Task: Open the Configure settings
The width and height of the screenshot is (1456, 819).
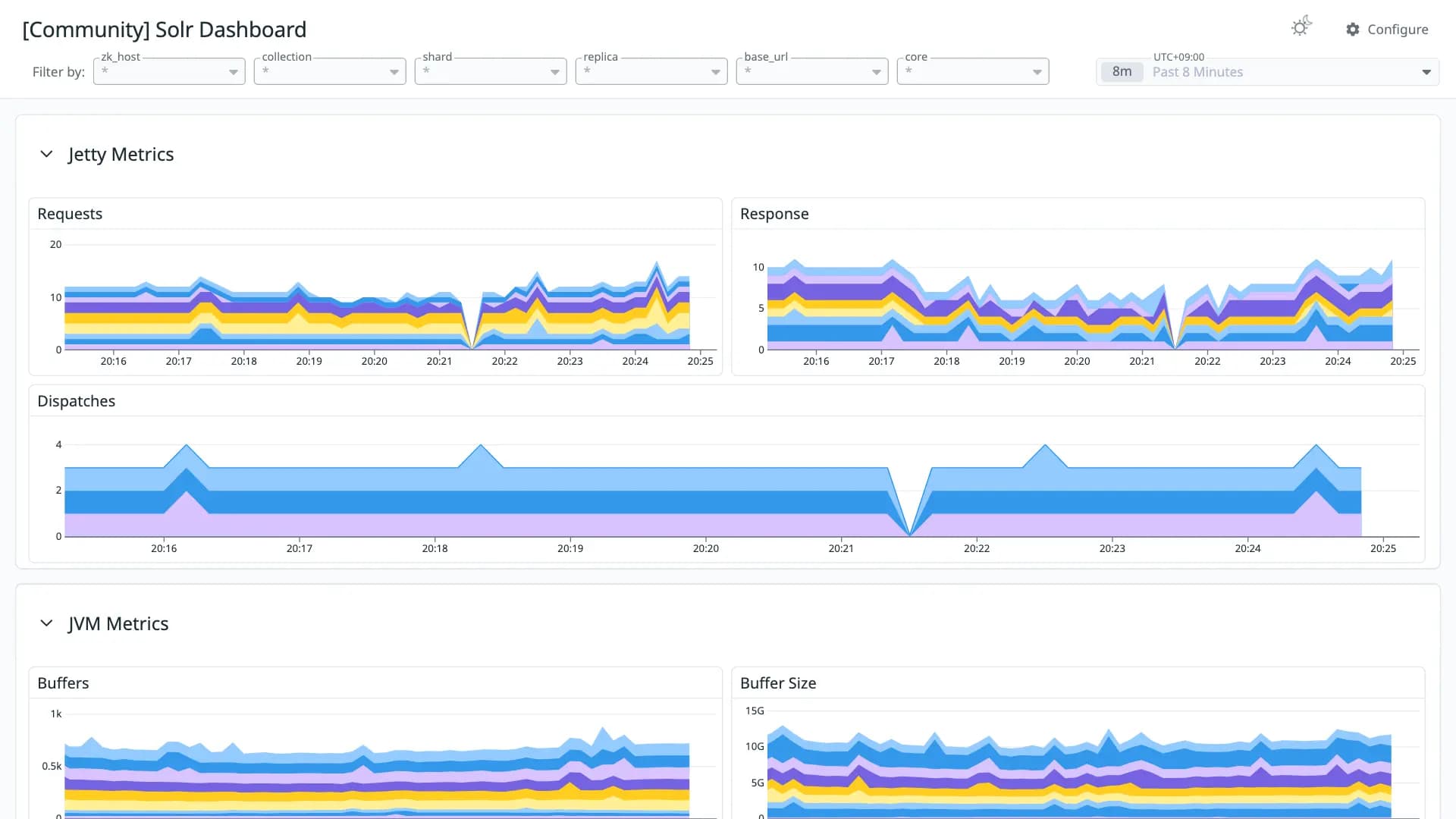Action: pyautogui.click(x=1387, y=30)
